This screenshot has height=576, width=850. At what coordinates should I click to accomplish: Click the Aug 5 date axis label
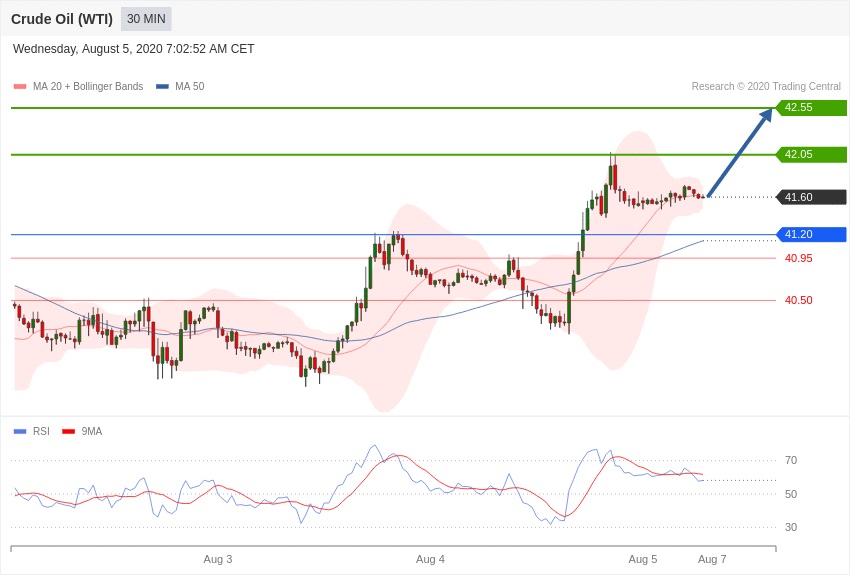[643, 559]
